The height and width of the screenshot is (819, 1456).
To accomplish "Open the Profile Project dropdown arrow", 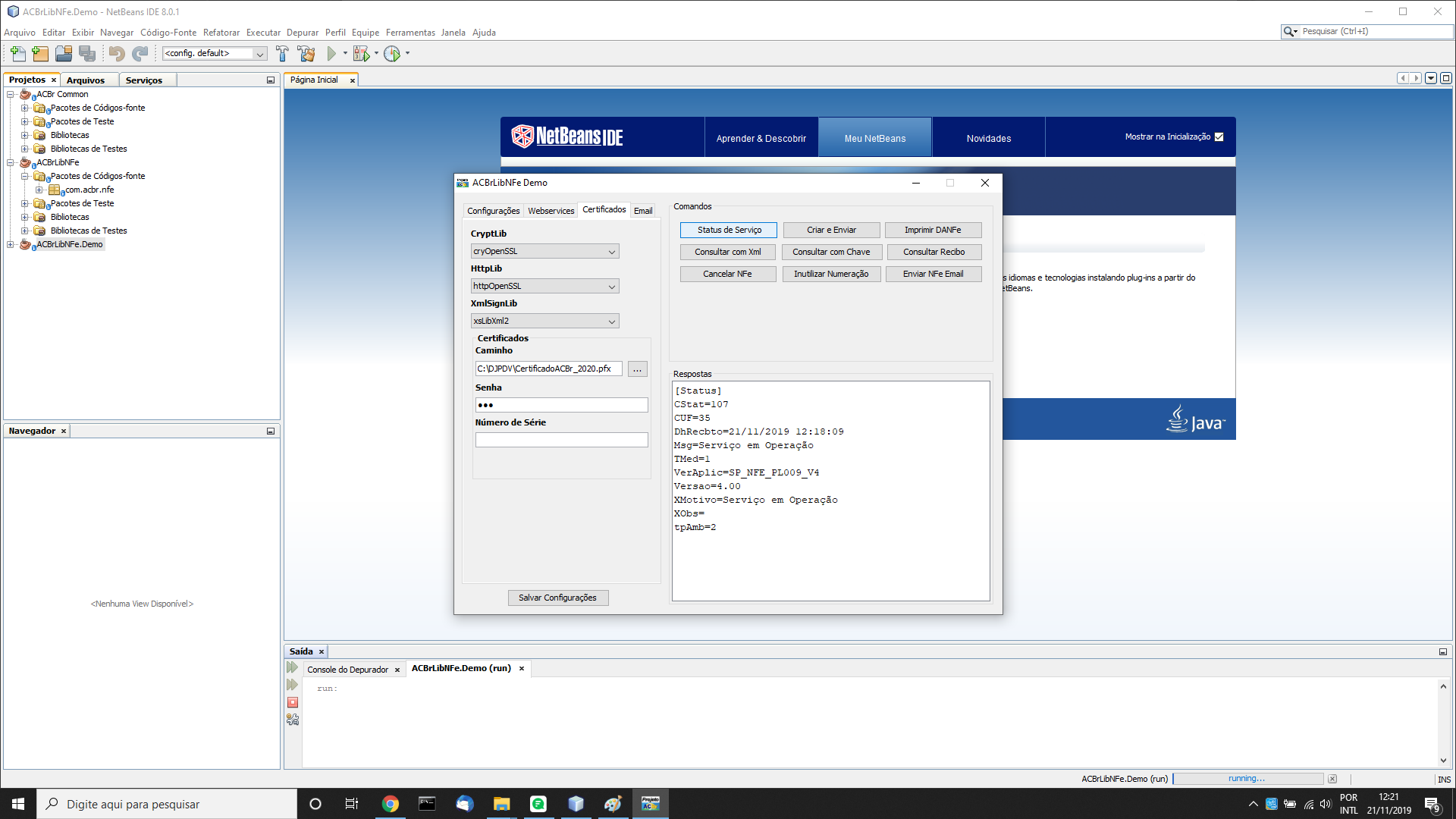I will (x=407, y=54).
